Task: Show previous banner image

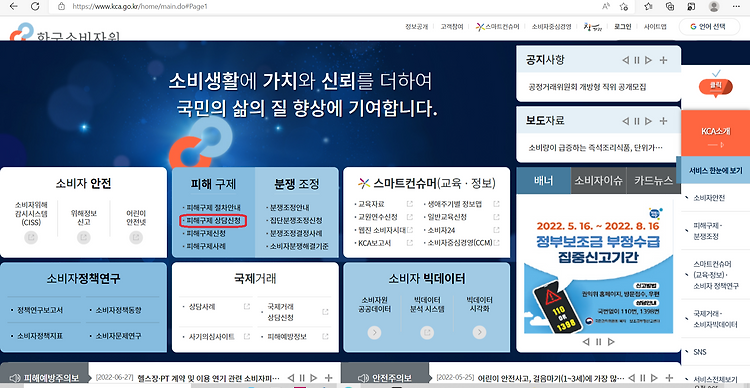Action: pos(585,342)
